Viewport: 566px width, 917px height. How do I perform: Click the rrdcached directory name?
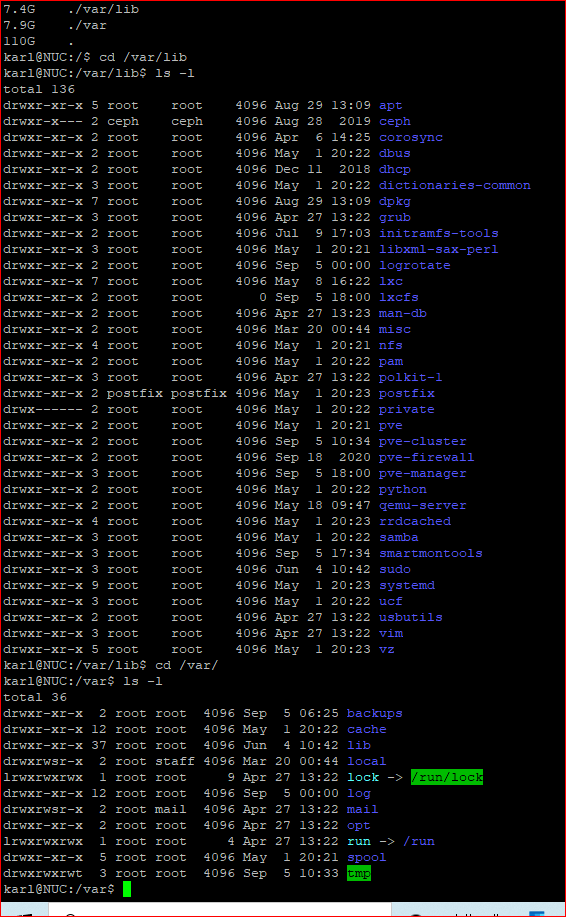(x=415, y=521)
